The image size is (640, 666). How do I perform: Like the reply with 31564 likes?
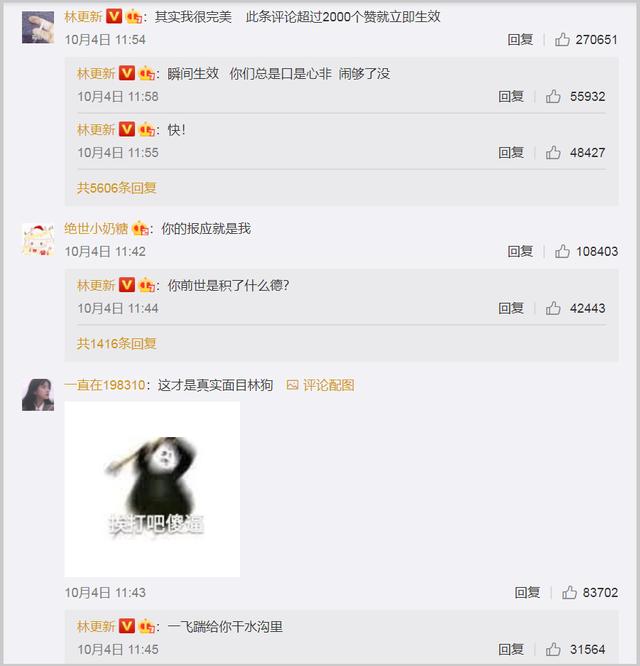553,649
